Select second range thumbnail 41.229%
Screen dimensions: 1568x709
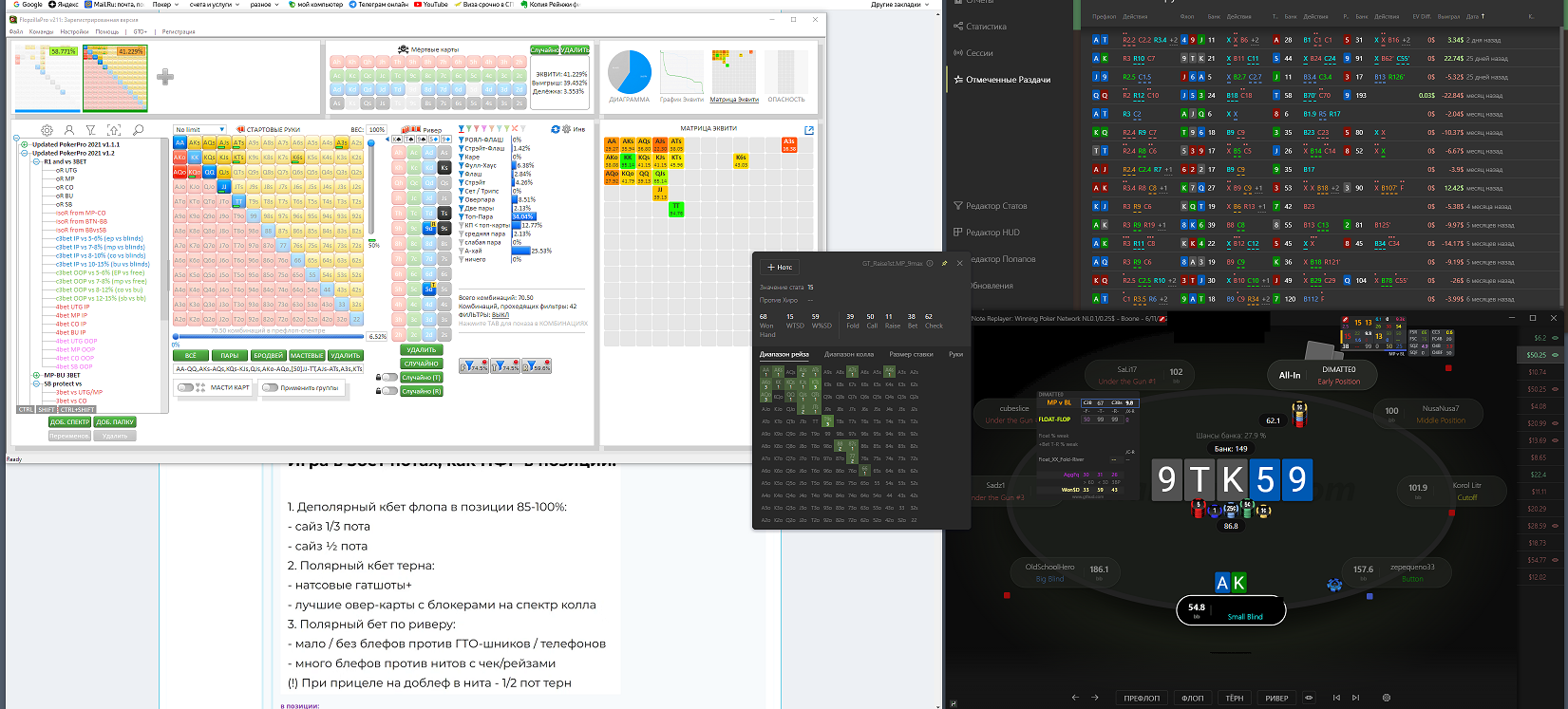pyautogui.click(x=115, y=78)
